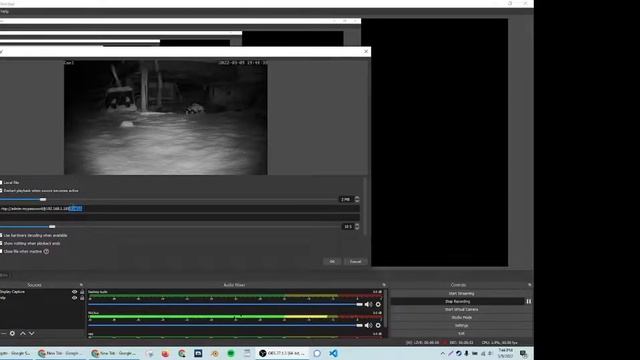Click microphone icon in system tray
The image size is (640, 360).
coord(467,353)
